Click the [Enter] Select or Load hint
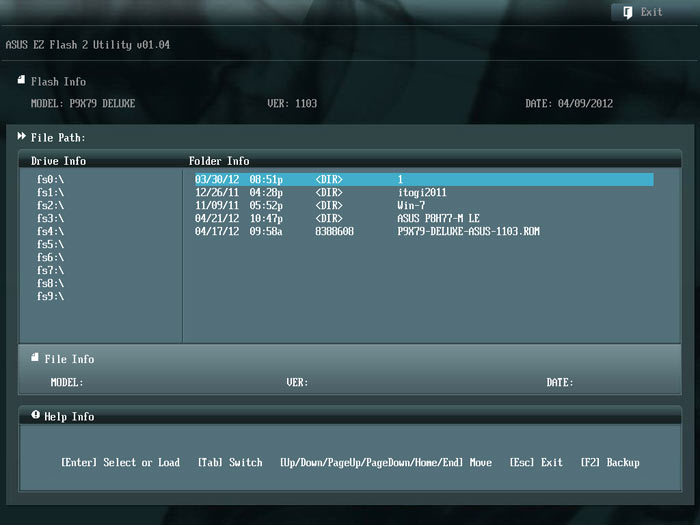This screenshot has height=525, width=700. (x=121, y=462)
